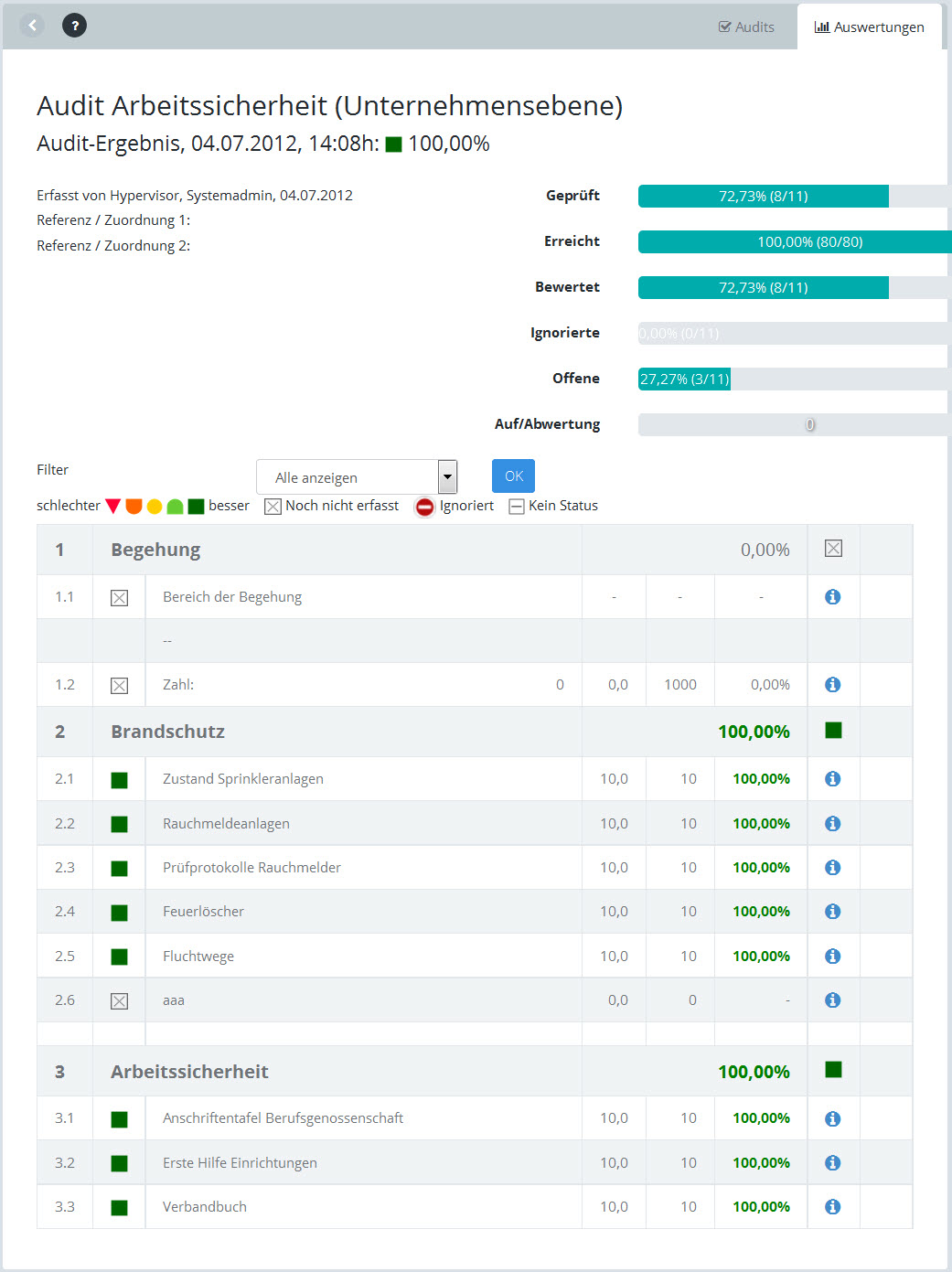The image size is (952, 1272).
Task: Collapse the Arbeitssicherheit section header
Action: click(x=189, y=1072)
